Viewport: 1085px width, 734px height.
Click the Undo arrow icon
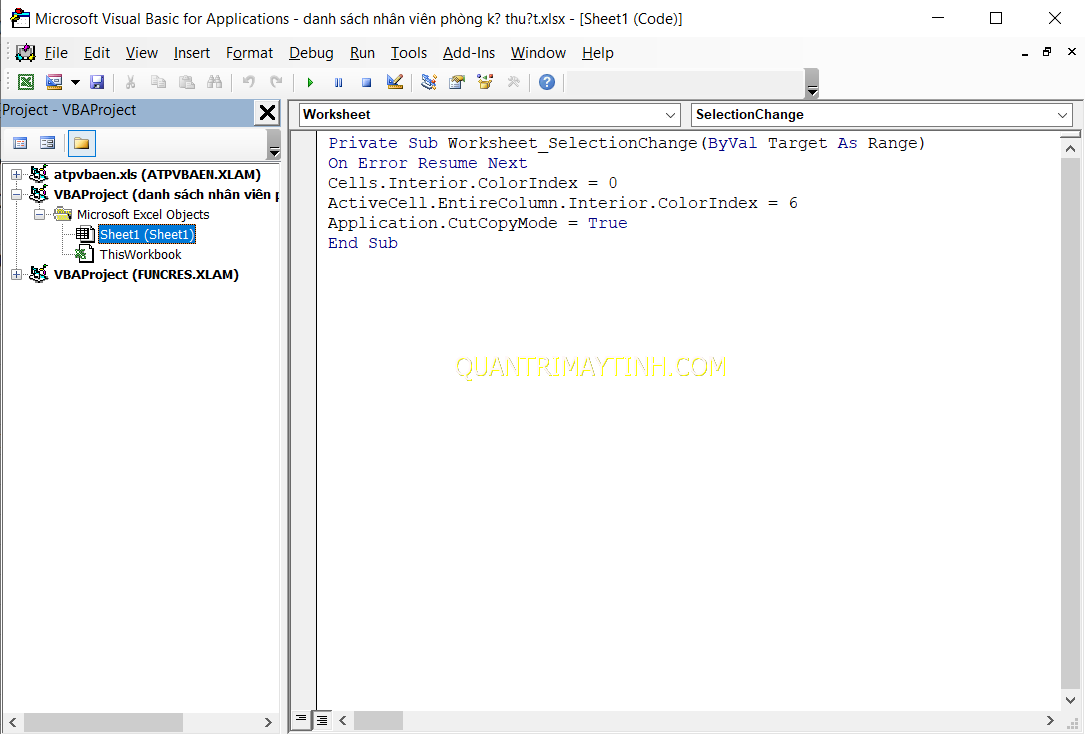248,82
